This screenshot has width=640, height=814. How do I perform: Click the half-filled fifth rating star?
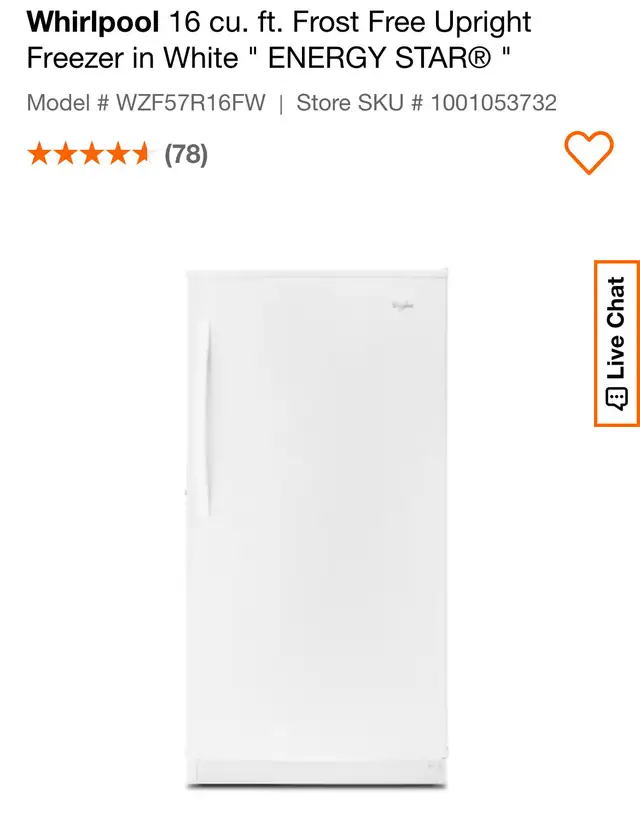coord(141,154)
